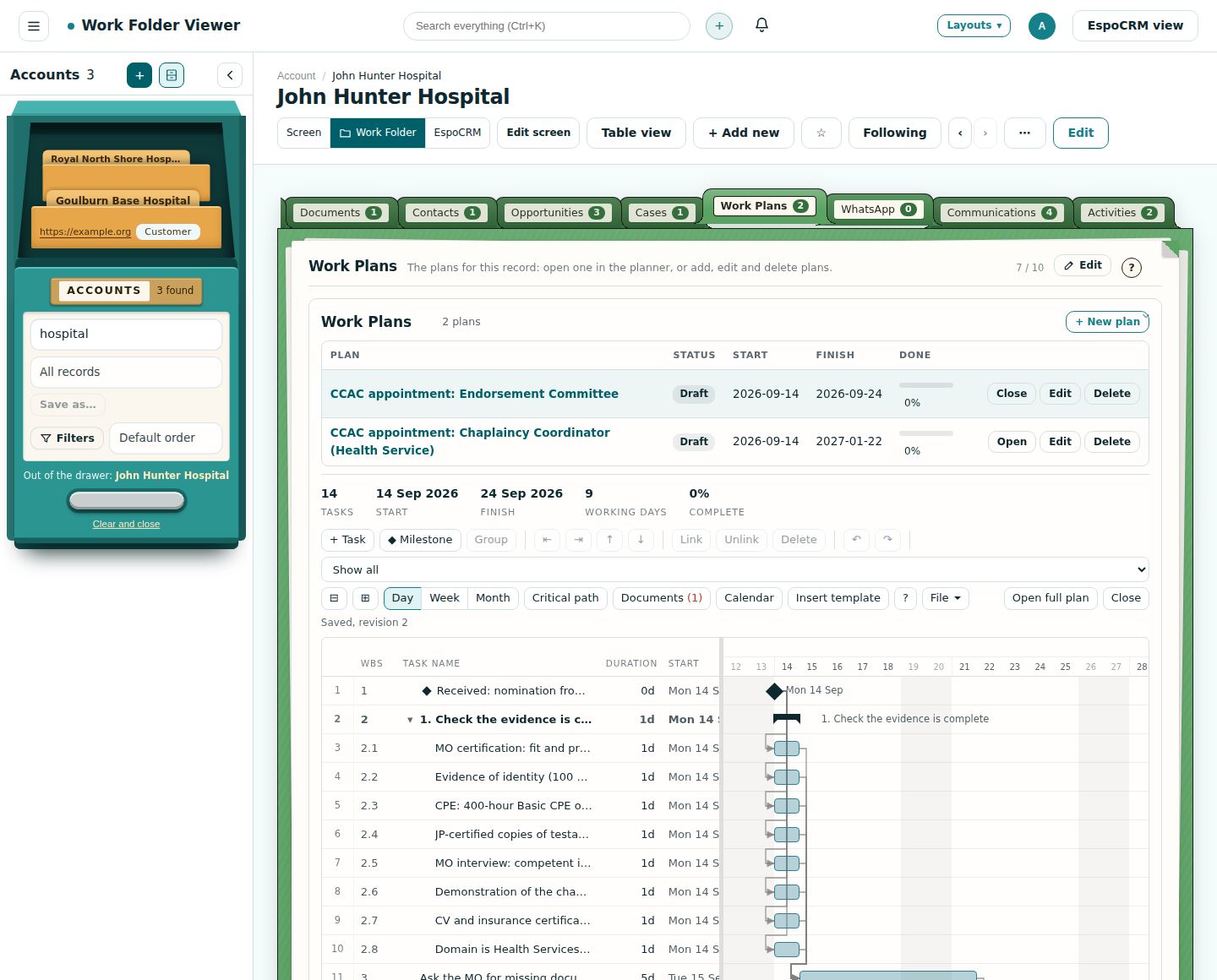The image size is (1217, 980).
Task: Open the more actions ellipsis menu
Action: [1024, 133]
